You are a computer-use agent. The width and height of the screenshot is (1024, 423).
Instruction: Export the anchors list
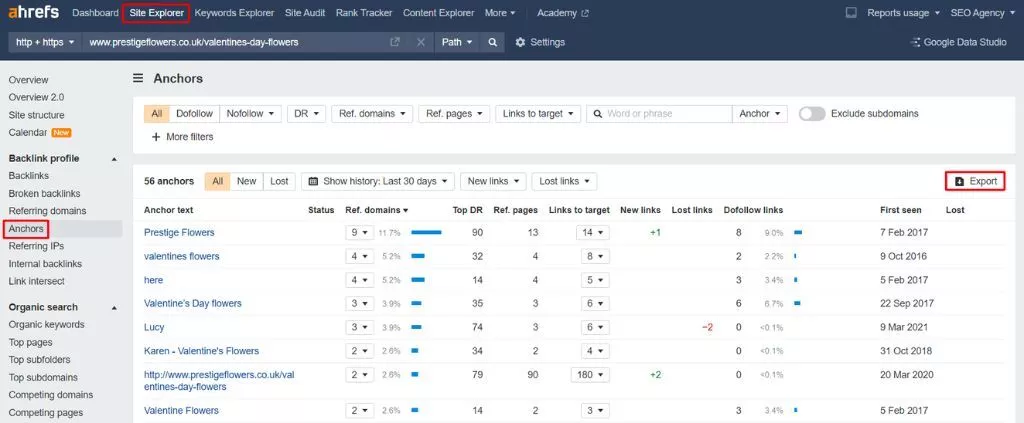[975, 181]
